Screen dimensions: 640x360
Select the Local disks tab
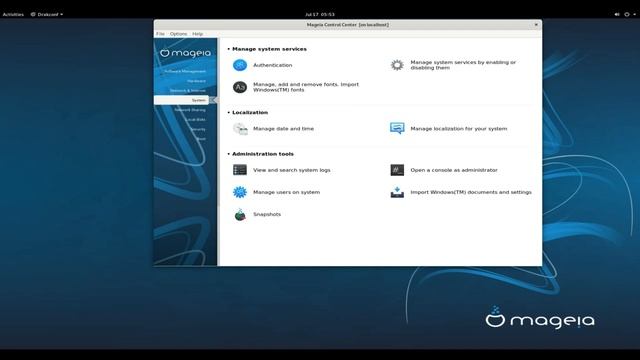click(x=195, y=120)
